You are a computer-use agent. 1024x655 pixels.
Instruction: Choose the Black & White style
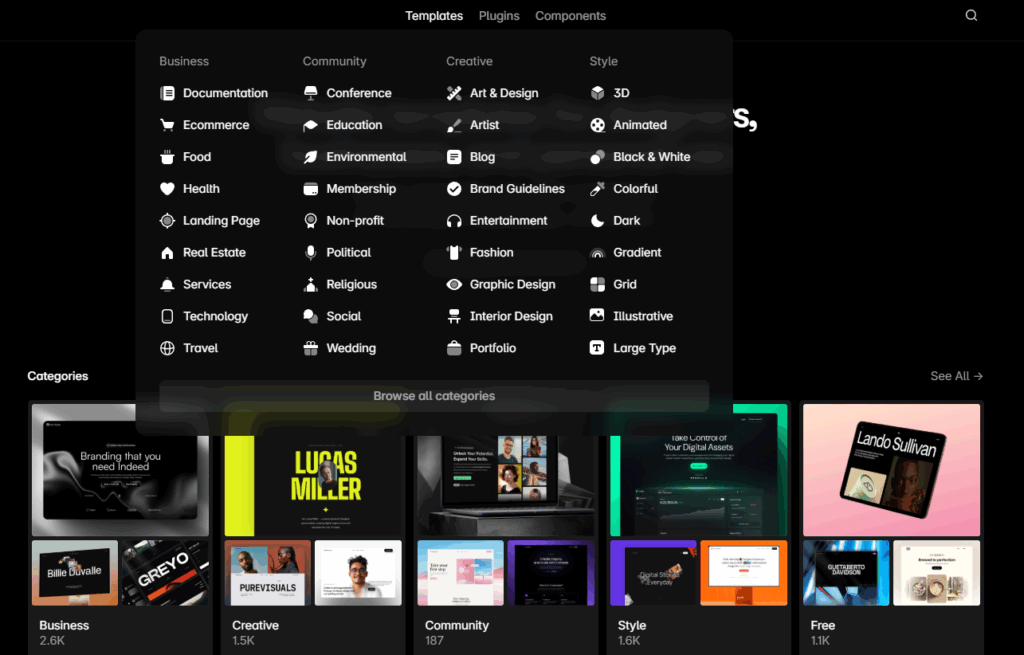click(x=651, y=157)
